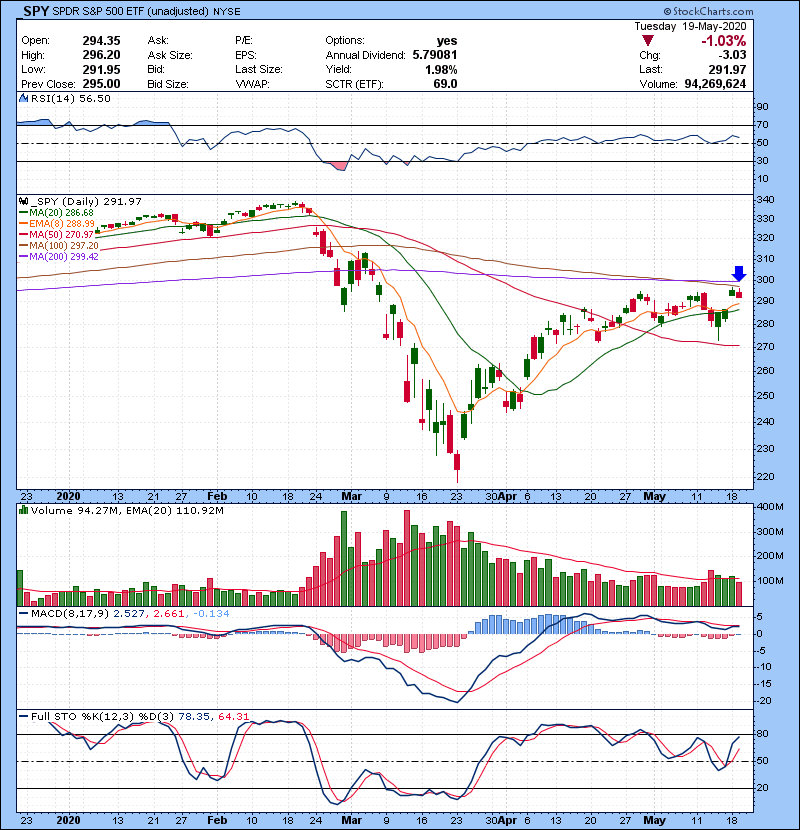Click the -20 MACD axis label
The width and height of the screenshot is (800, 830).
pos(764,701)
